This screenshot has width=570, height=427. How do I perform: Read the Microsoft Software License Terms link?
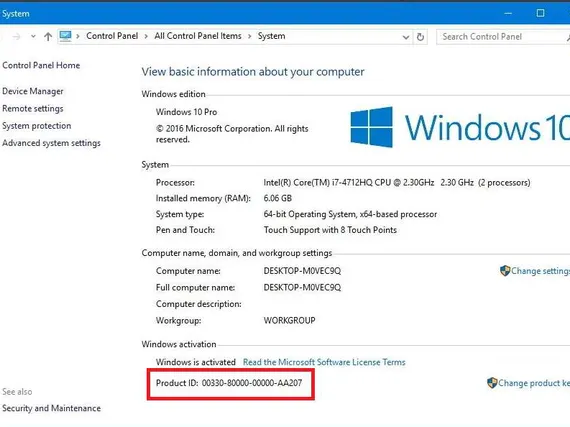[324, 362]
